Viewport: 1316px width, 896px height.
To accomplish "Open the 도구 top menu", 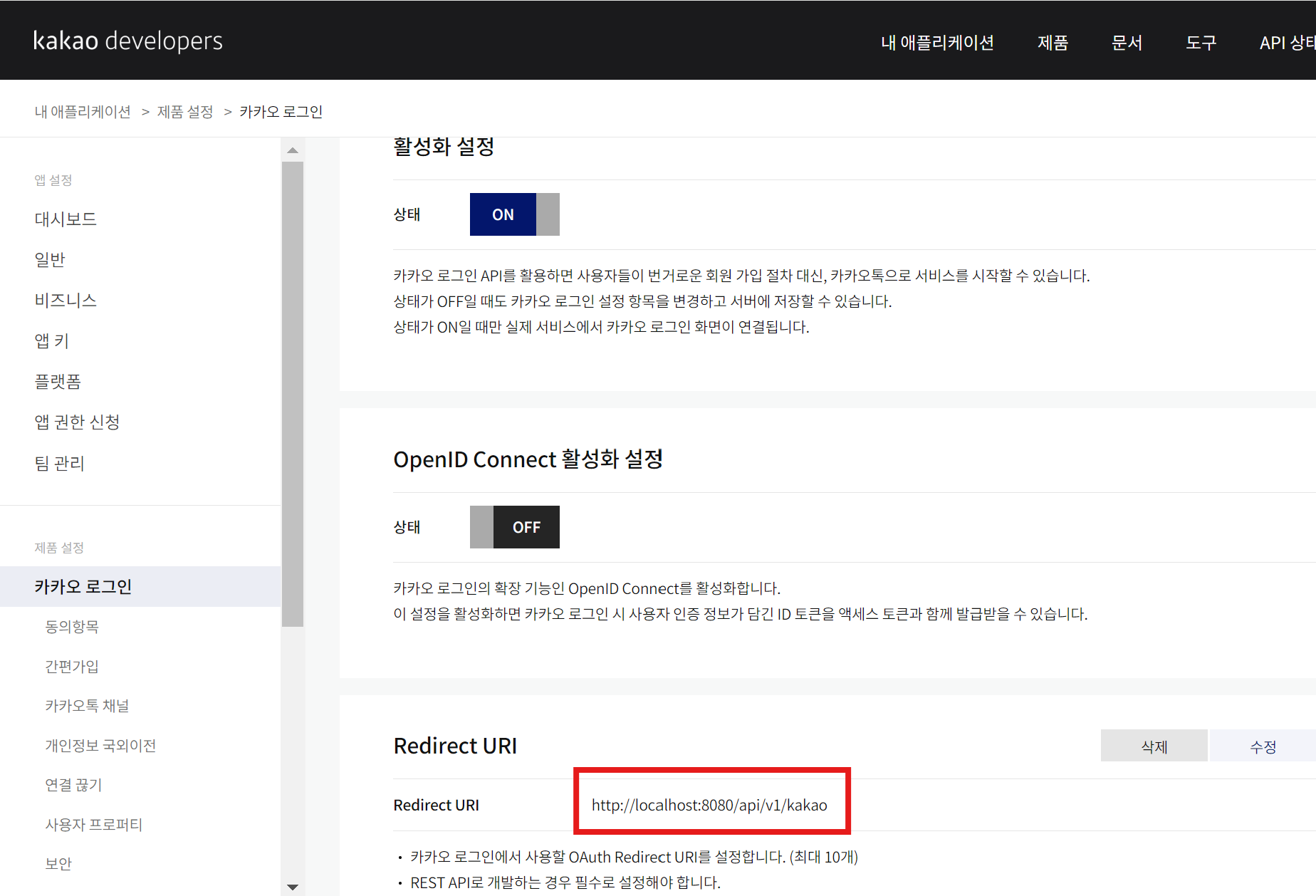I will [1201, 43].
